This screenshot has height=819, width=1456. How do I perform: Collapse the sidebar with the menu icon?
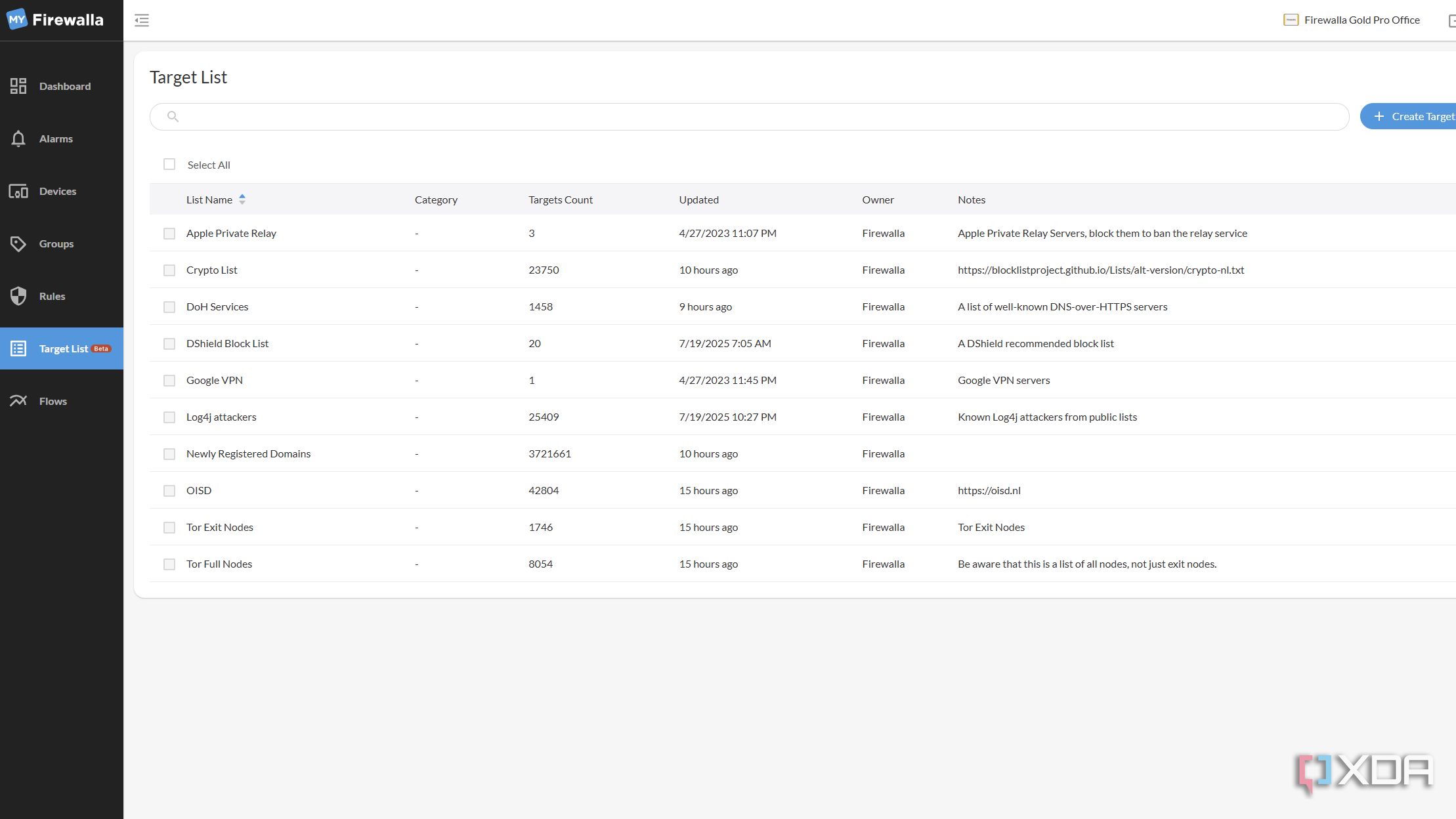[142, 20]
